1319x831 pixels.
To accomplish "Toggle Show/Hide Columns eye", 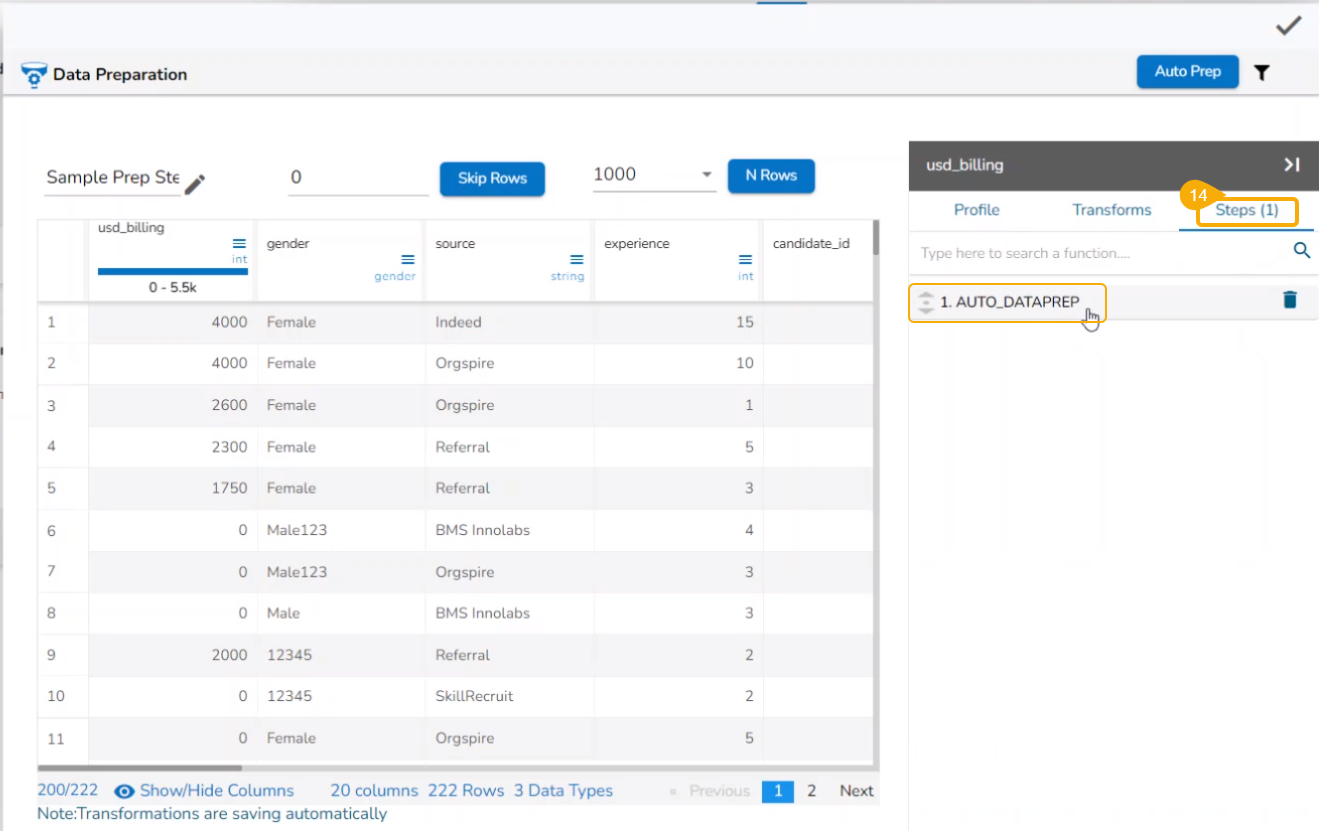I will pos(125,791).
